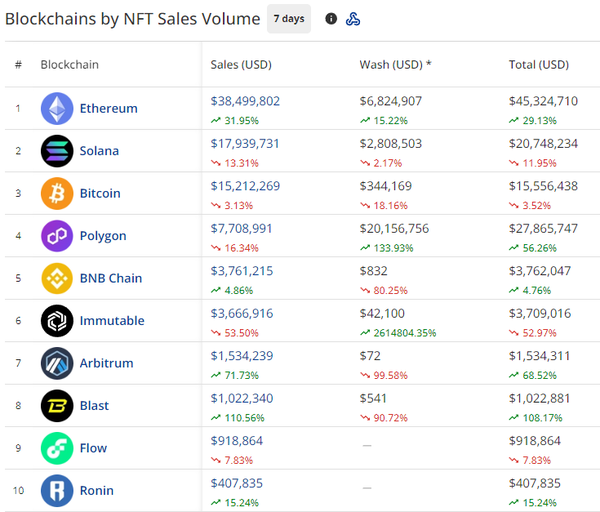Image resolution: width=600 pixels, height=512 pixels.
Task: Open the Solana blockchain link
Action: coord(99,151)
